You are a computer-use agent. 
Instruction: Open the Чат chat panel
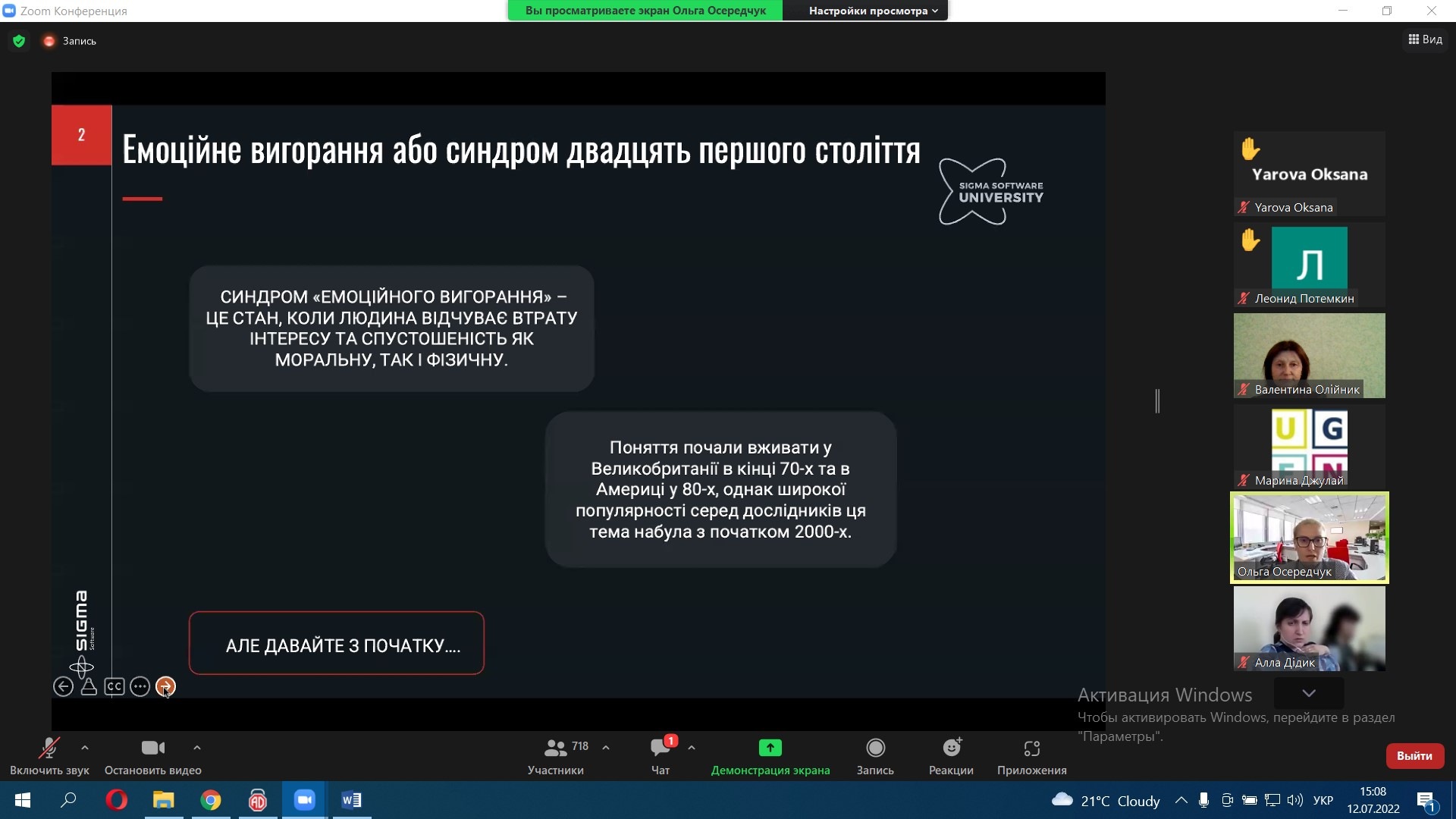(x=660, y=748)
